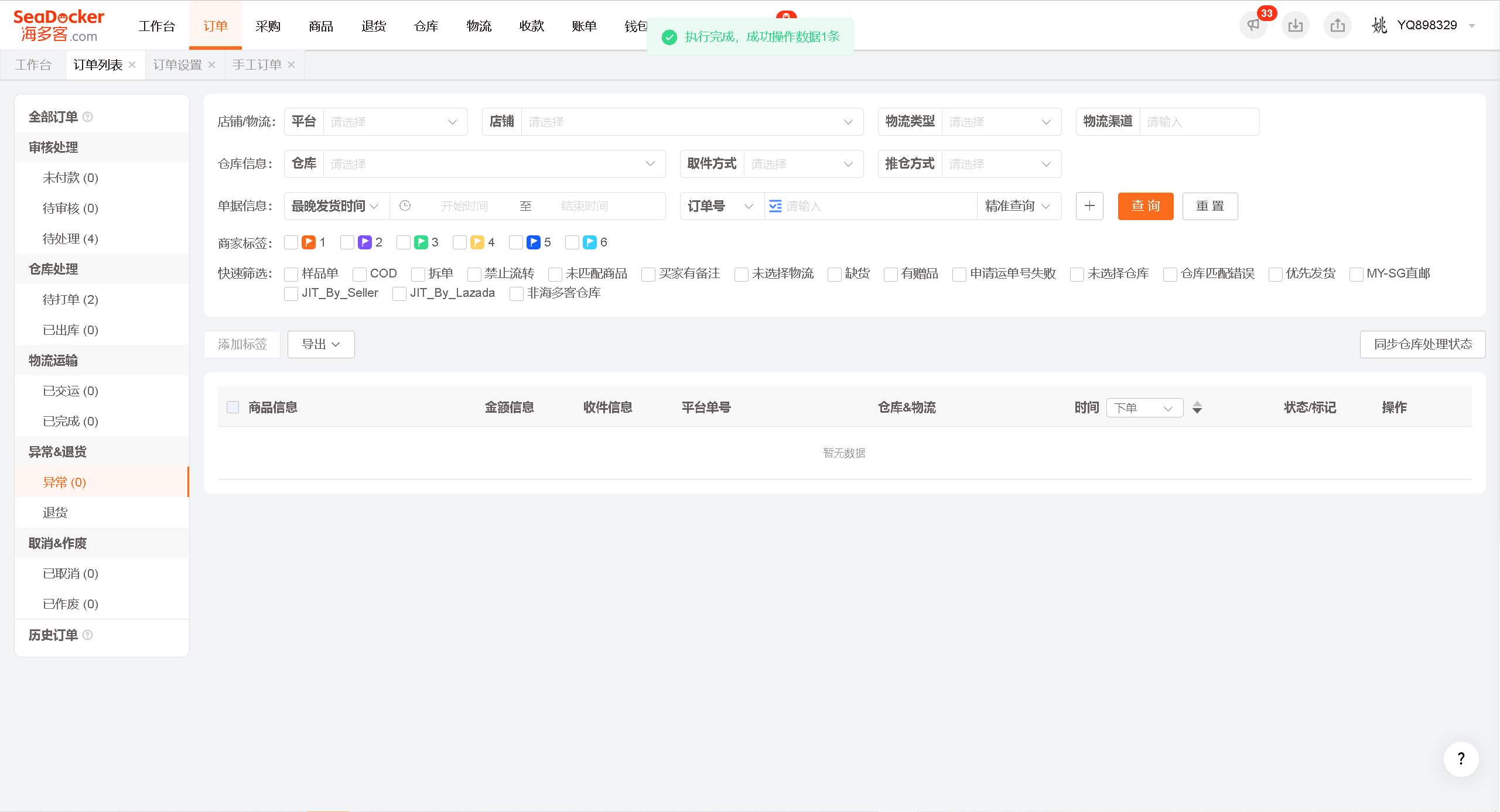
Task: Open the 导出 dropdown button
Action: [321, 344]
